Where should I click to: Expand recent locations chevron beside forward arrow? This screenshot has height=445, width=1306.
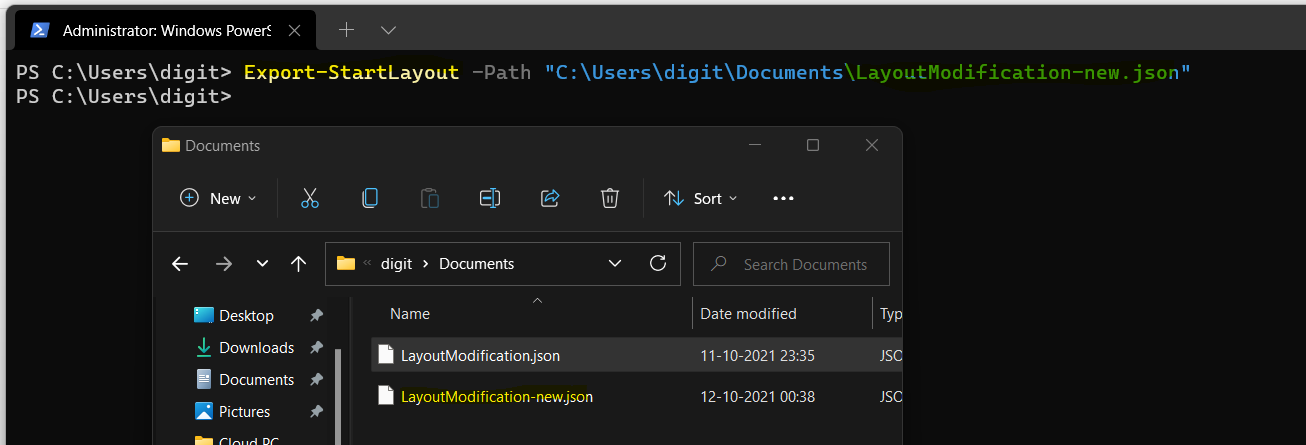(262, 264)
